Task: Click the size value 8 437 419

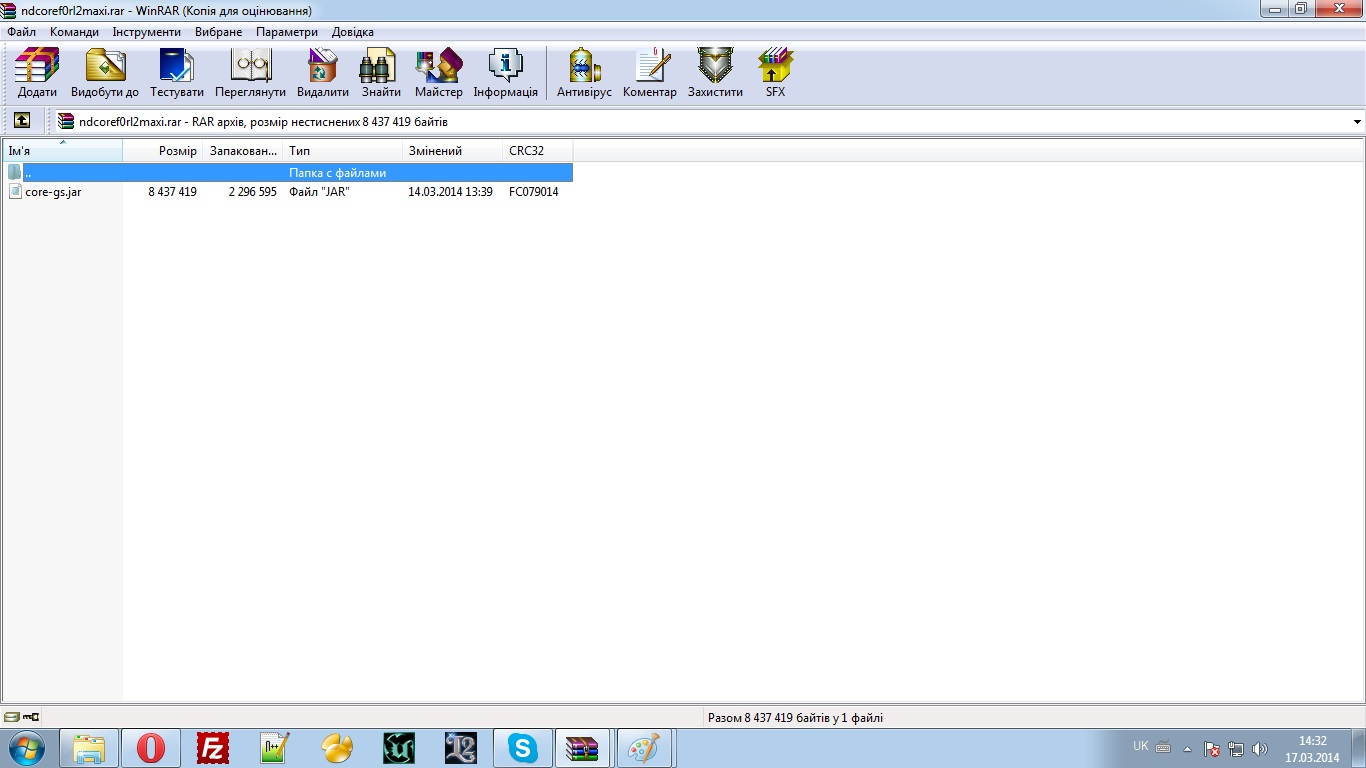Action: click(173, 192)
